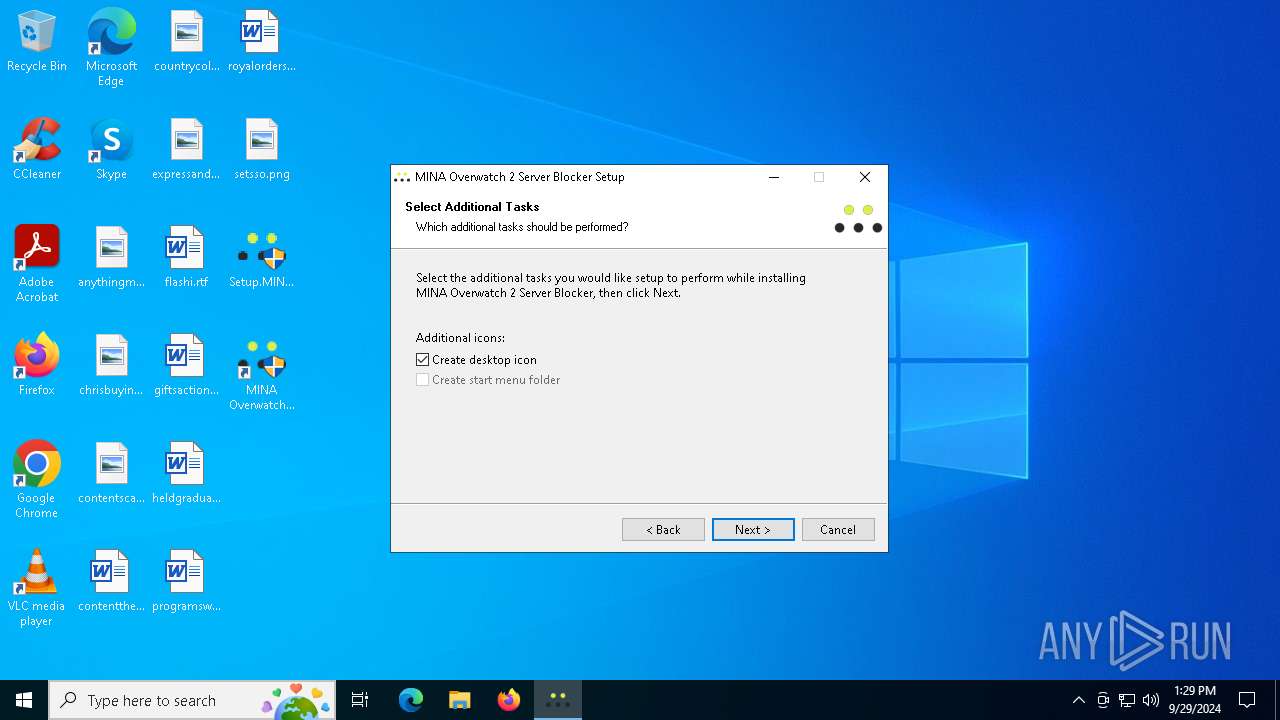The width and height of the screenshot is (1280, 720).
Task: Uncheck Create desktop icon
Action: (x=422, y=360)
